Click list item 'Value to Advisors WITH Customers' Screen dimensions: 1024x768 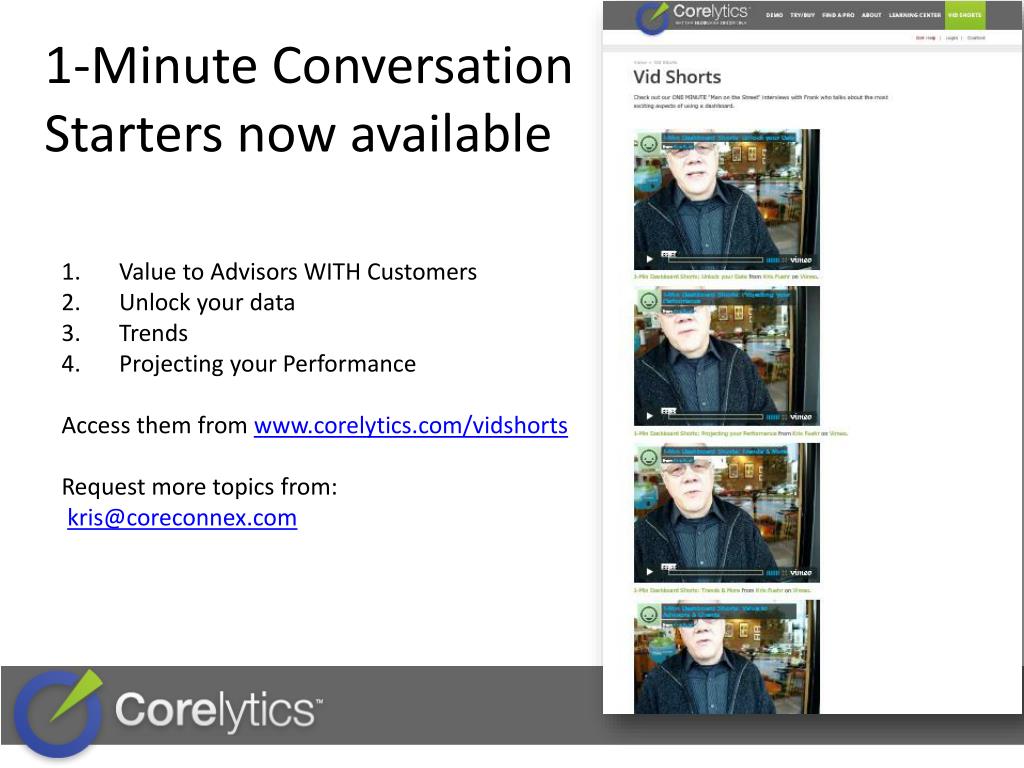[298, 272]
